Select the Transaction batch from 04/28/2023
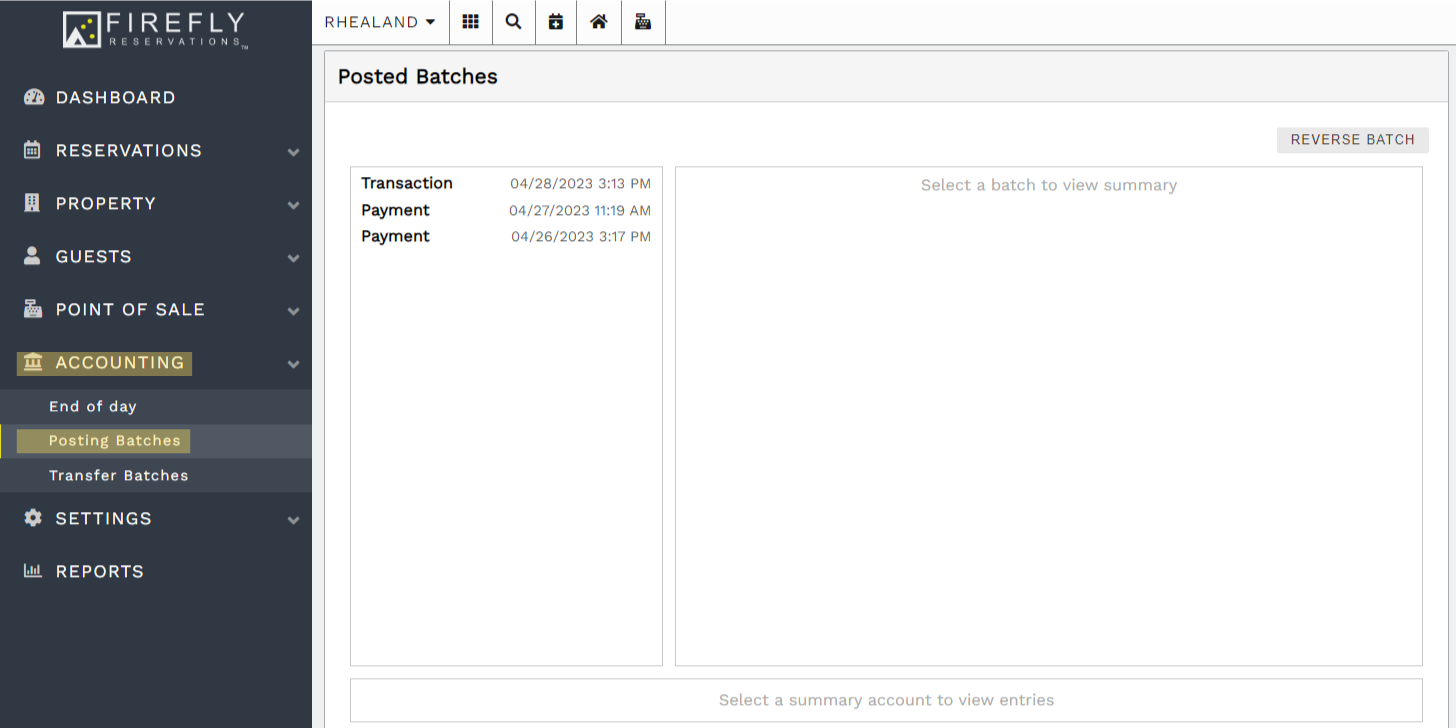 coord(505,183)
